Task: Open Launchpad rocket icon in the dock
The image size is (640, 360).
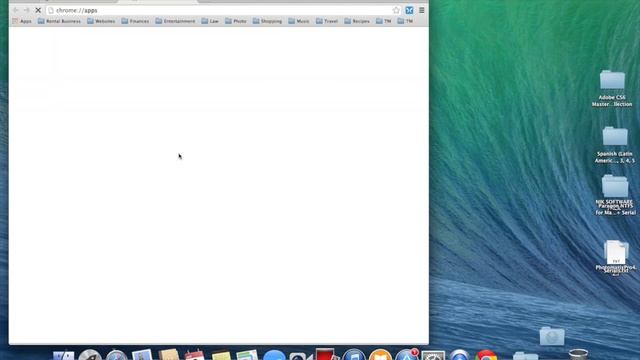Action: [90, 354]
